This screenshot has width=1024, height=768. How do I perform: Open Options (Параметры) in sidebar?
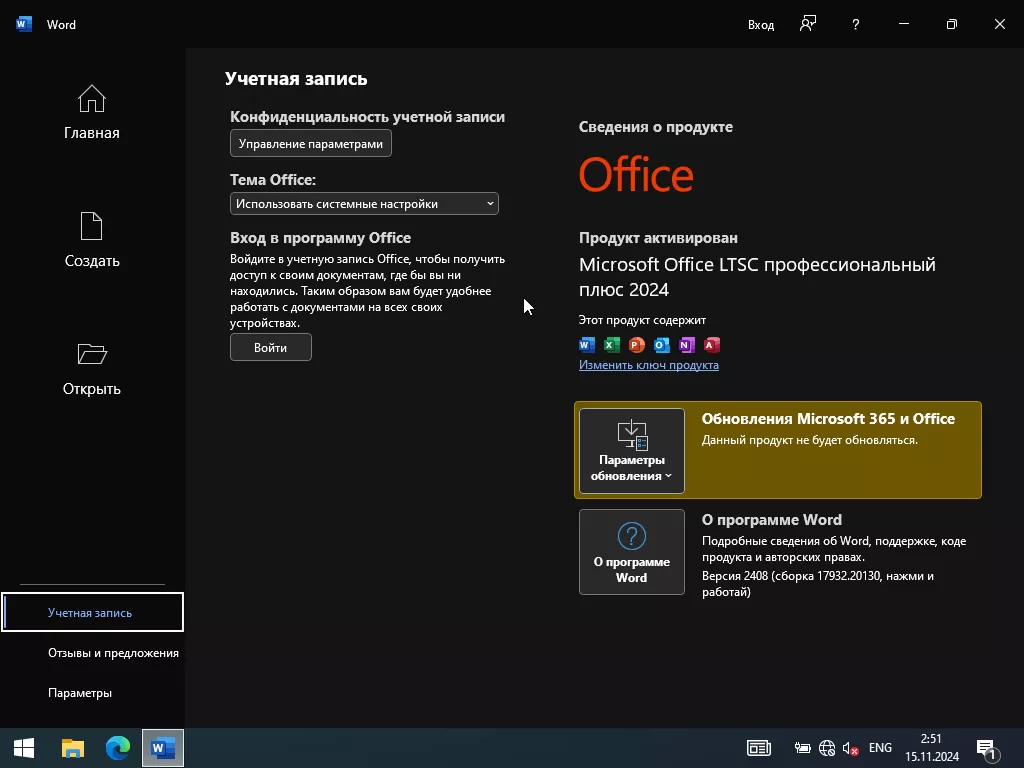pyautogui.click(x=80, y=693)
